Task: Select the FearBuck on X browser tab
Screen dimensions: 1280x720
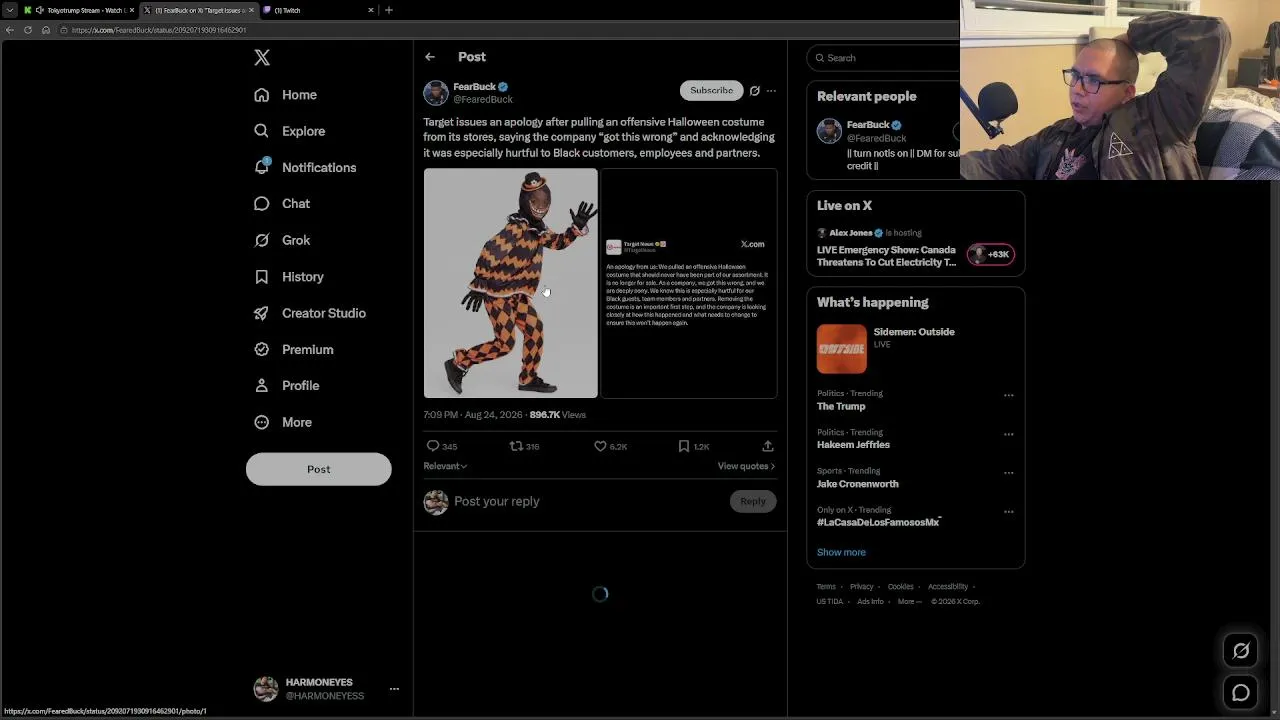Action: click(198, 10)
